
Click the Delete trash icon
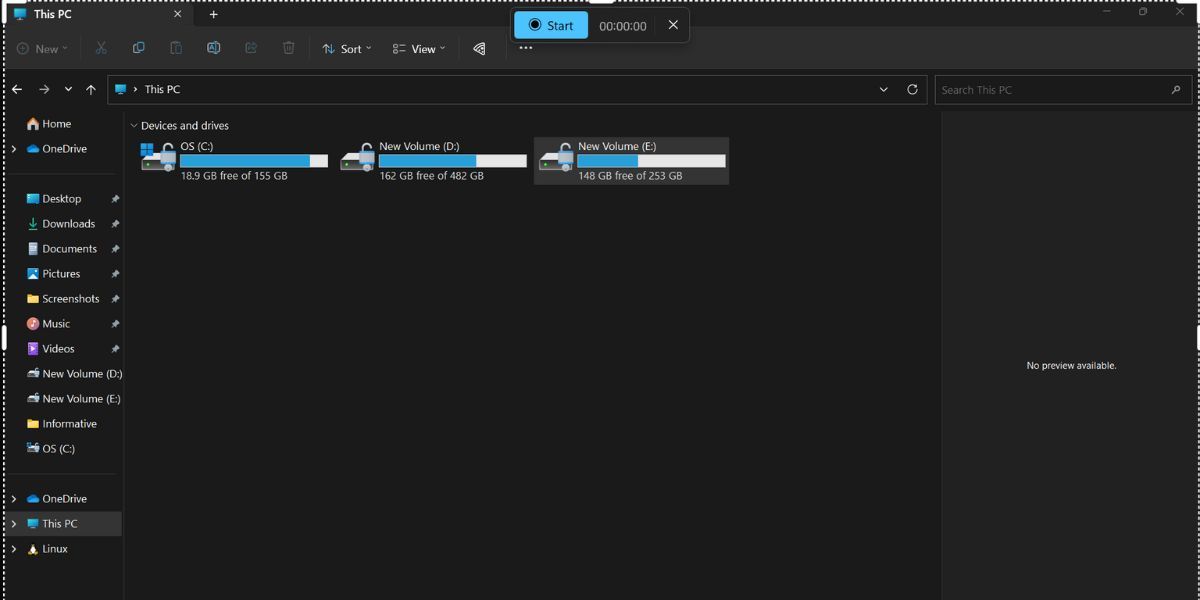coord(288,48)
